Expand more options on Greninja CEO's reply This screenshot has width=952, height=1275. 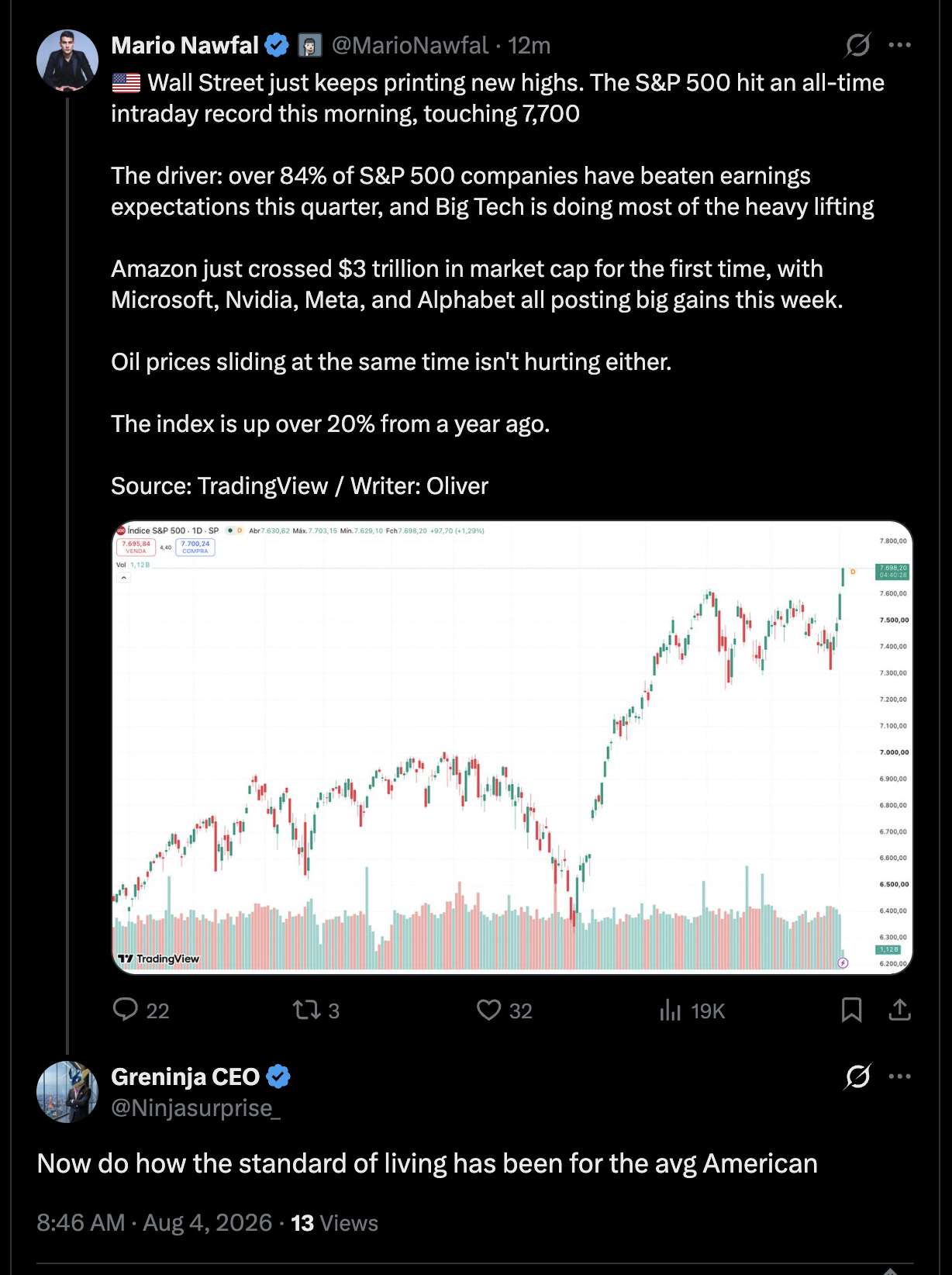pyautogui.click(x=899, y=1076)
